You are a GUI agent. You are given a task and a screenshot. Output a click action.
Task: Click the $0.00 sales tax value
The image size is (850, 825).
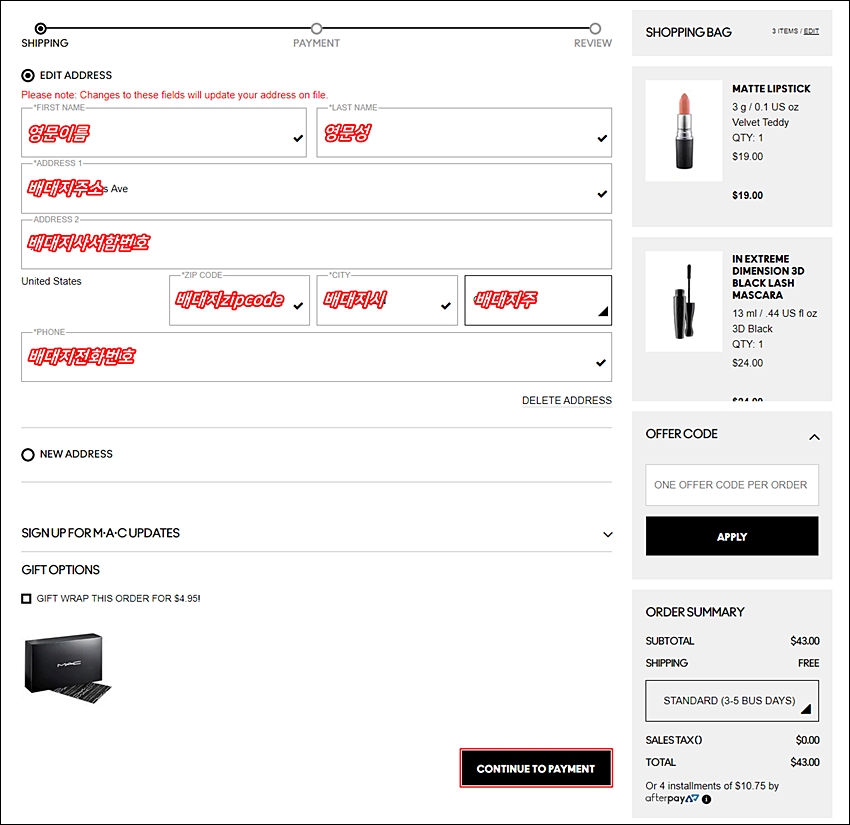coord(807,740)
